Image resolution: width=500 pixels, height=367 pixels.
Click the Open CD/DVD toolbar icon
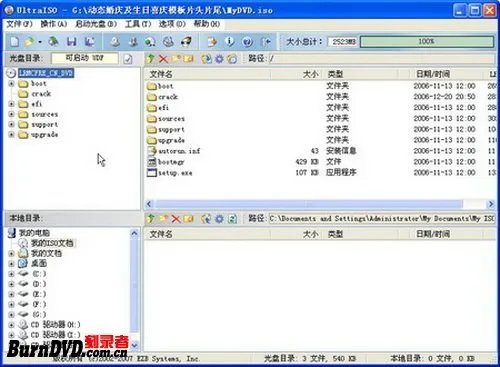pyautogui.click(x=53, y=42)
